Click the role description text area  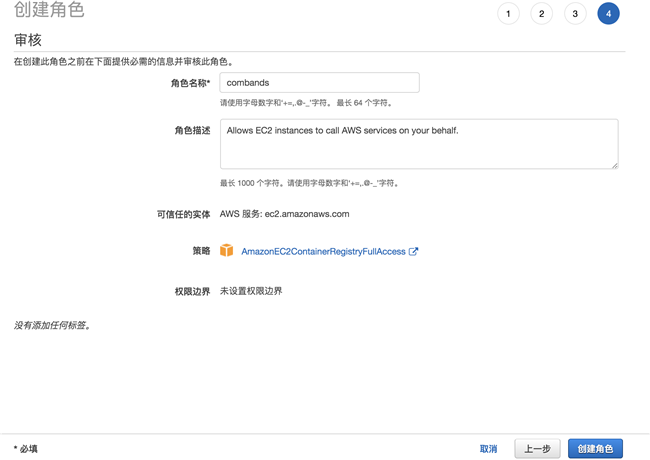coord(419,144)
